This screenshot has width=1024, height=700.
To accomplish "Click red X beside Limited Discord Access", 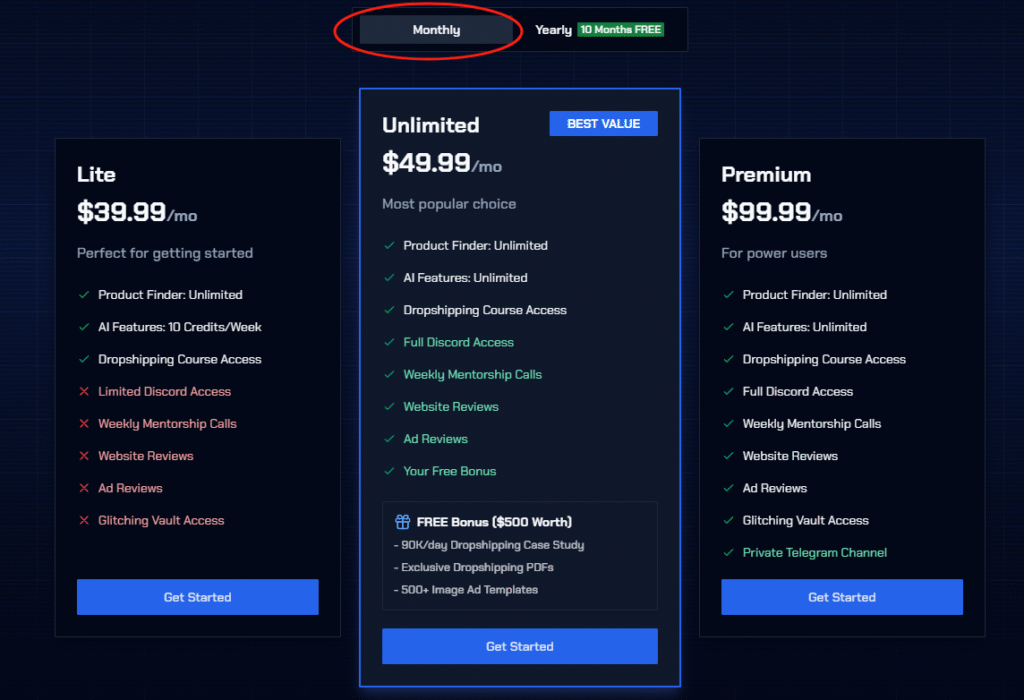I will [83, 392].
